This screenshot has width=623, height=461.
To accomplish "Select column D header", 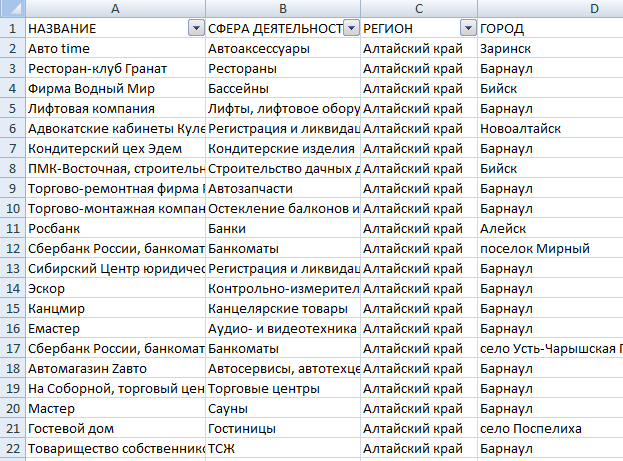I will coord(549,8).
